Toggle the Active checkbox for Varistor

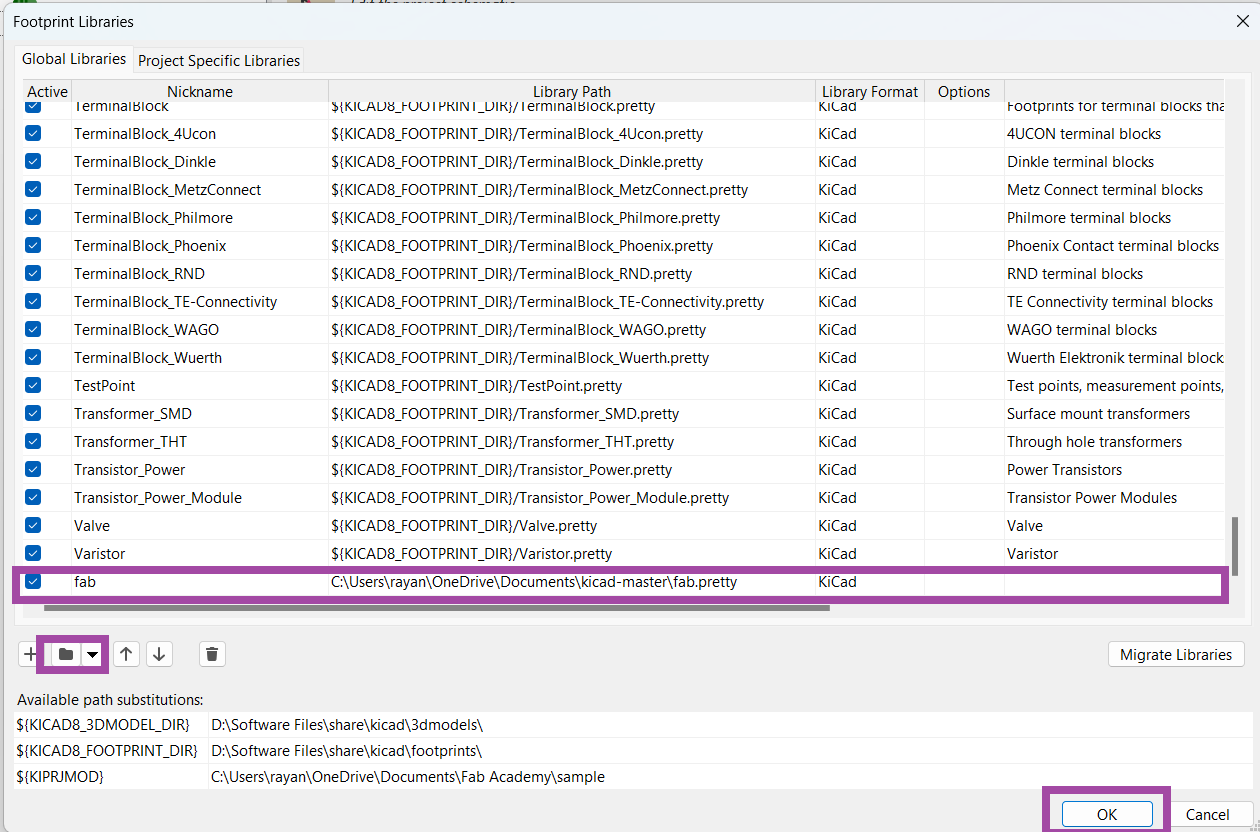pyautogui.click(x=33, y=553)
